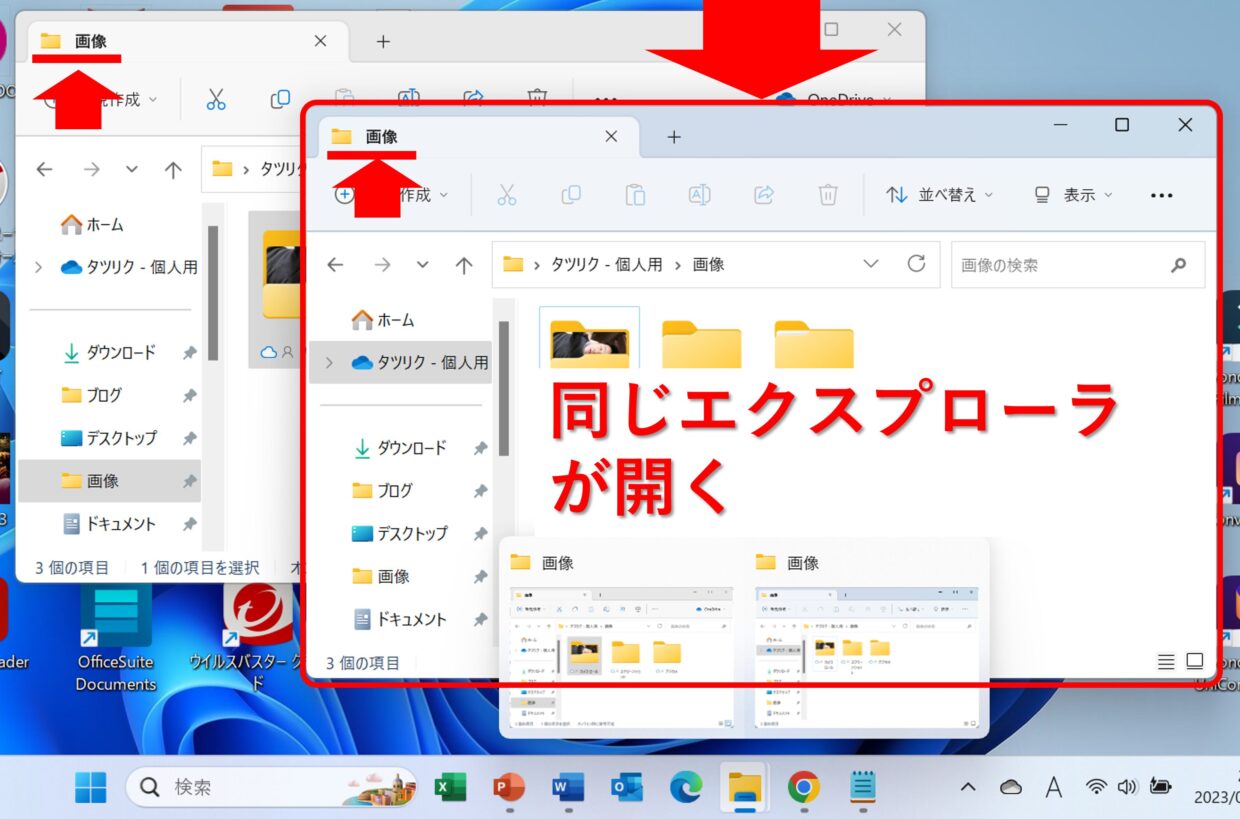The height and width of the screenshot is (819, 1240).
Task: Expand タツリク - 個人用 tree arrow in back window
Action: [38, 268]
